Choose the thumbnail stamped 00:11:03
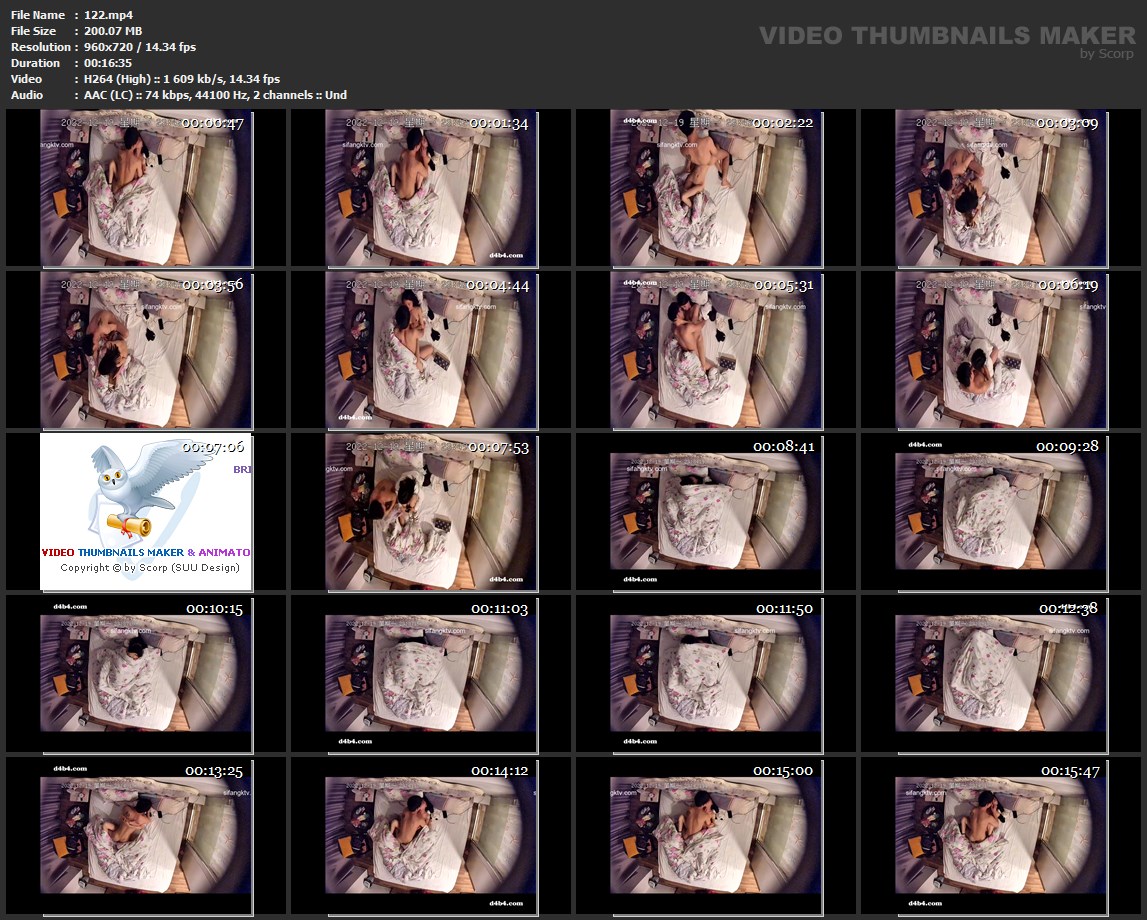 coord(431,674)
